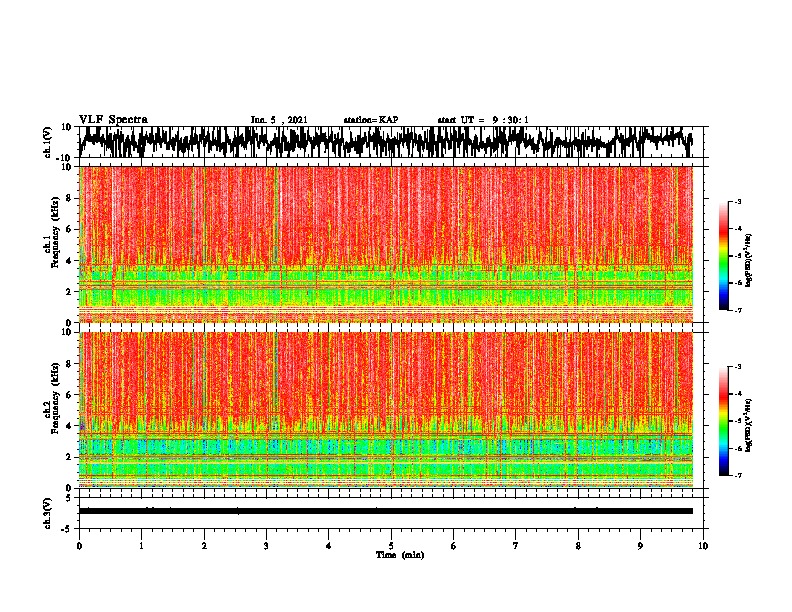This screenshot has height=612, width=792.
Task: Select the 'station=KAP' header text
Action: pyautogui.click(x=371, y=120)
